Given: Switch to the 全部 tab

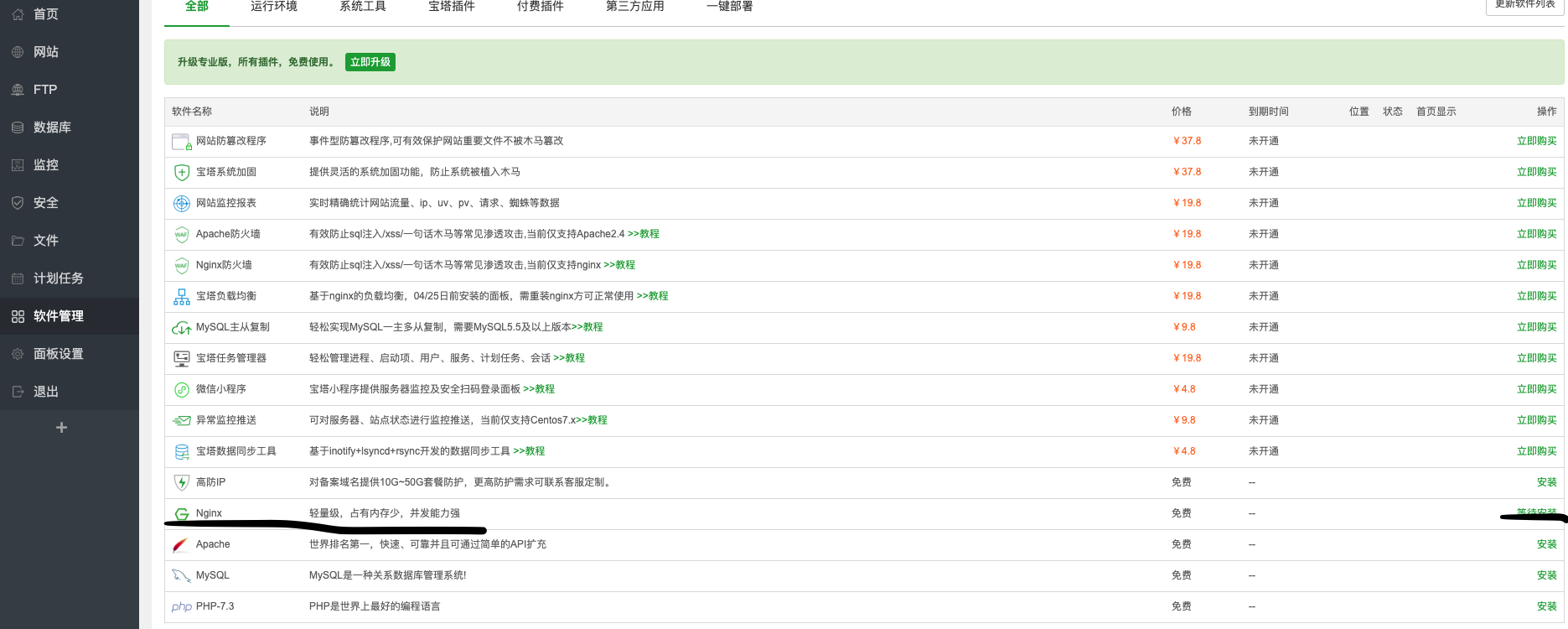Looking at the screenshot, I should coord(197,6).
